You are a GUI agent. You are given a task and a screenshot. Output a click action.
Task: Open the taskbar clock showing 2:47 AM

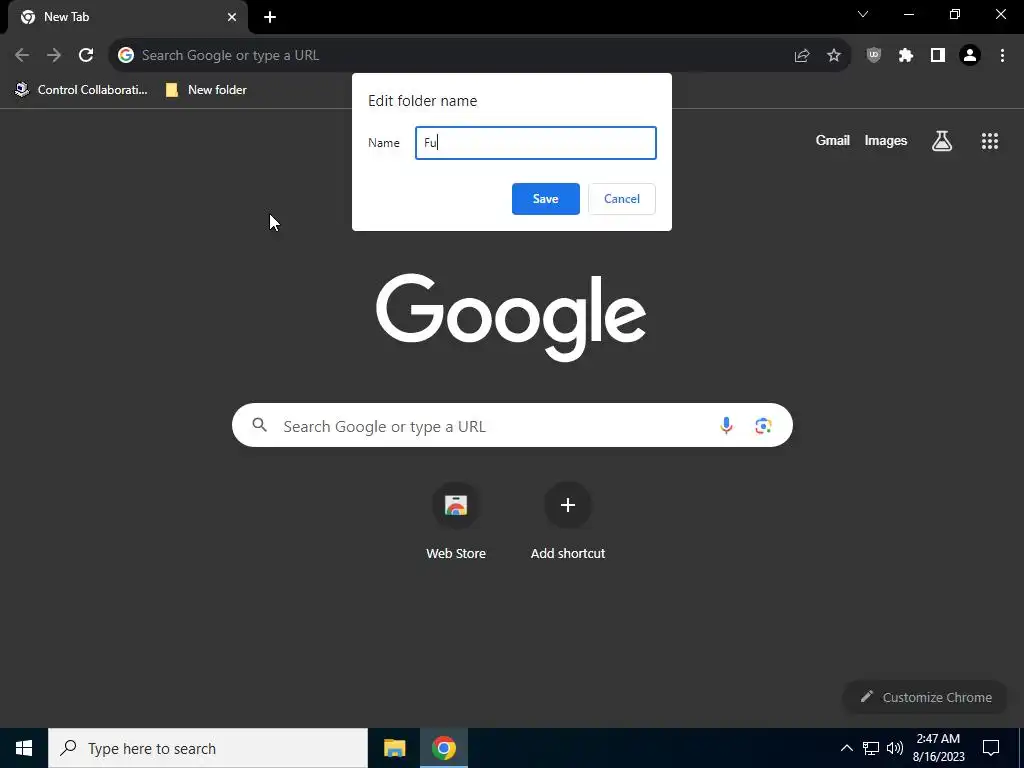click(938, 748)
